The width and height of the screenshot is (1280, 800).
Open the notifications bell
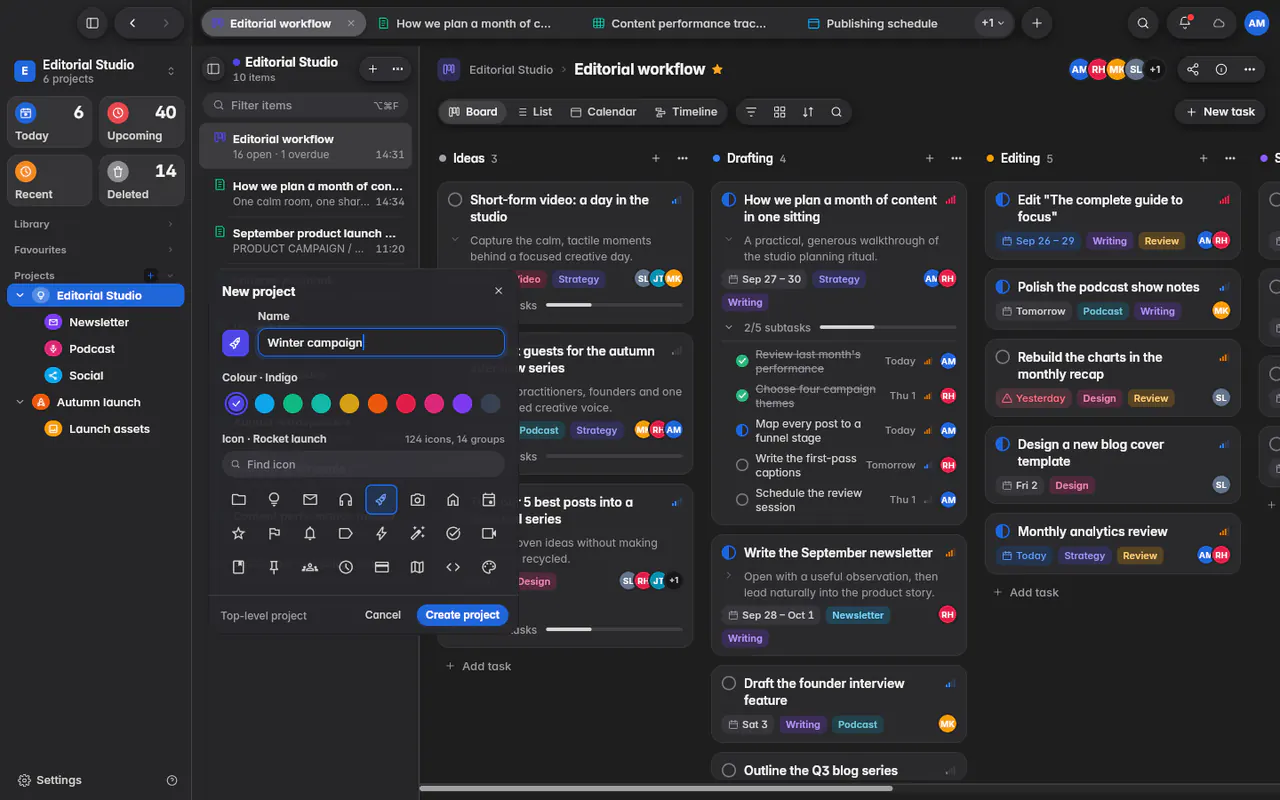coord(1185,23)
